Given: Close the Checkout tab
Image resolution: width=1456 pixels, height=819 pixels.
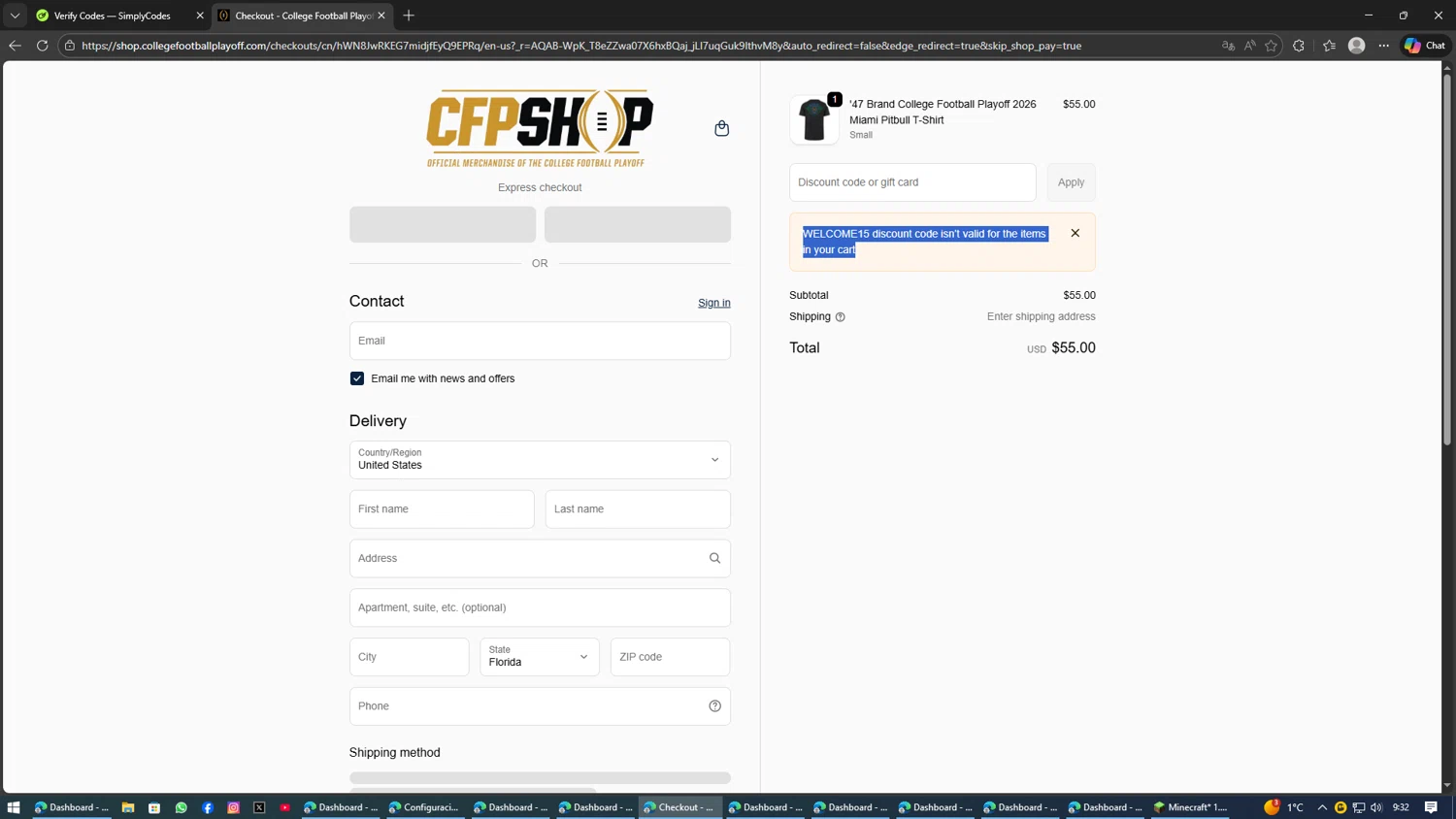Looking at the screenshot, I should 381,16.
